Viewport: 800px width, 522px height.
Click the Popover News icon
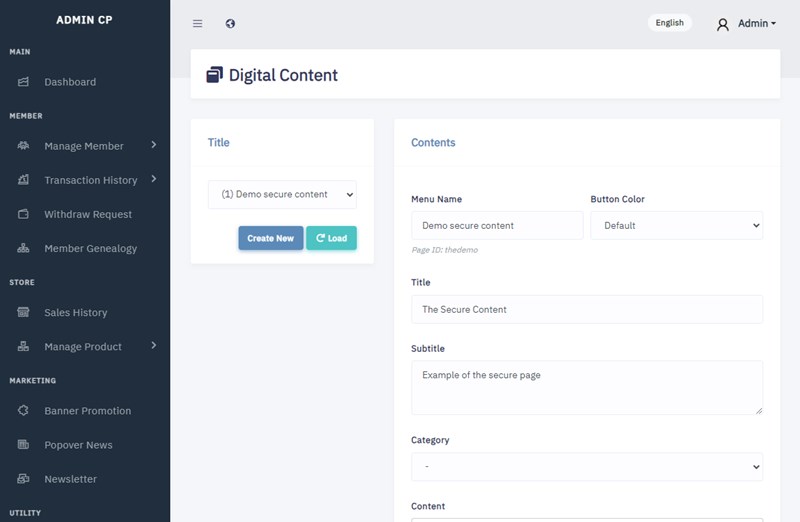23,444
